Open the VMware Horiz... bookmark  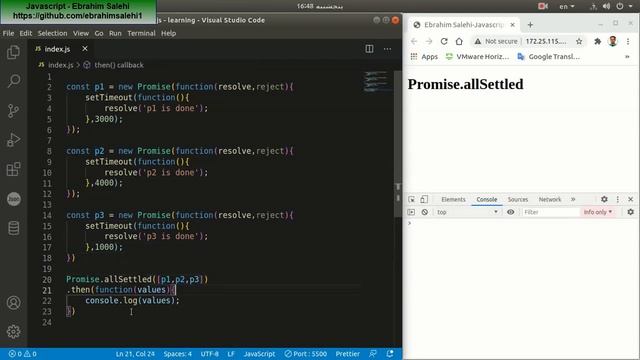[x=477, y=57]
